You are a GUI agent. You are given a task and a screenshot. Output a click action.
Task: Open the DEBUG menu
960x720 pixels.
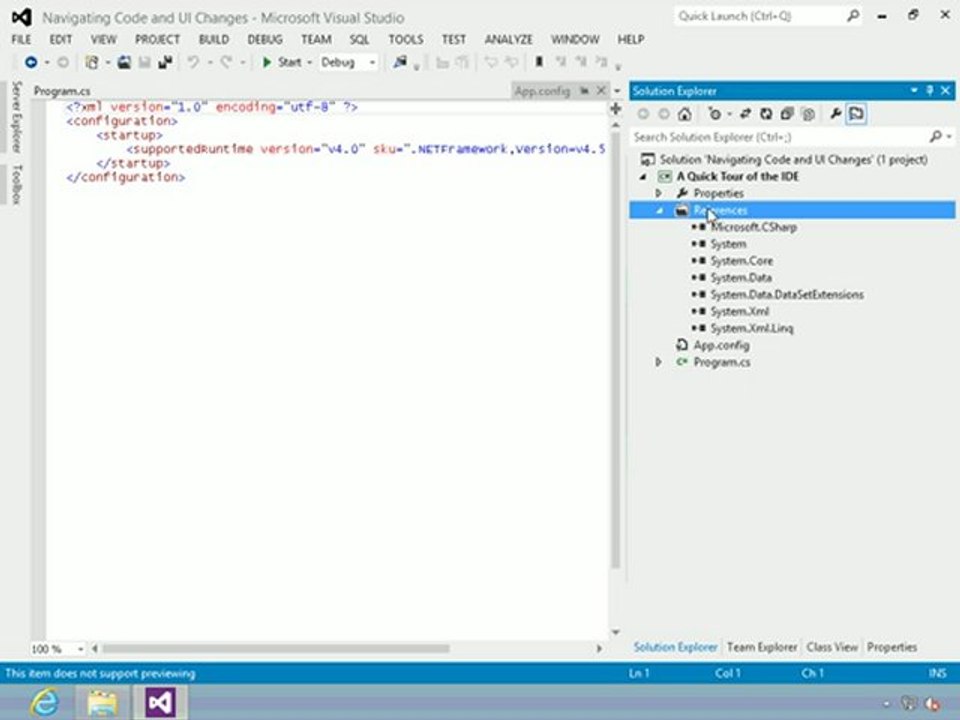(264, 39)
